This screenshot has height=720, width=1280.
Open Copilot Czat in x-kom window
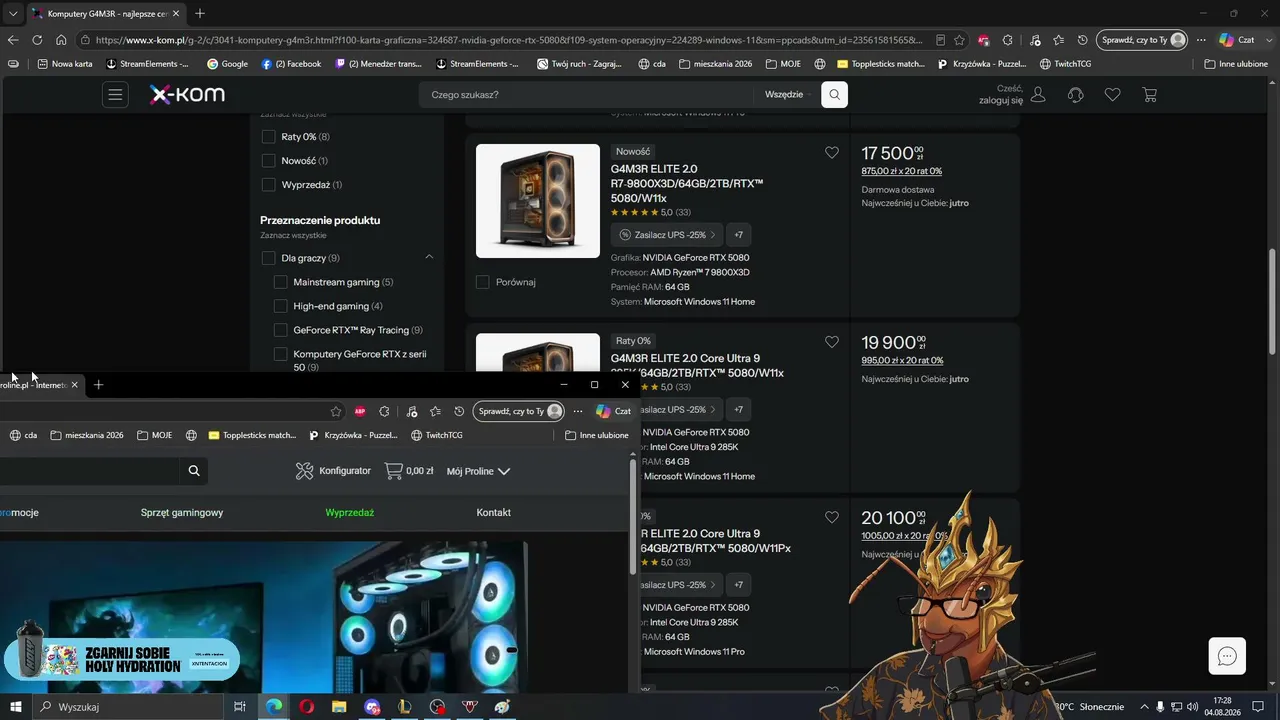tap(1236, 40)
